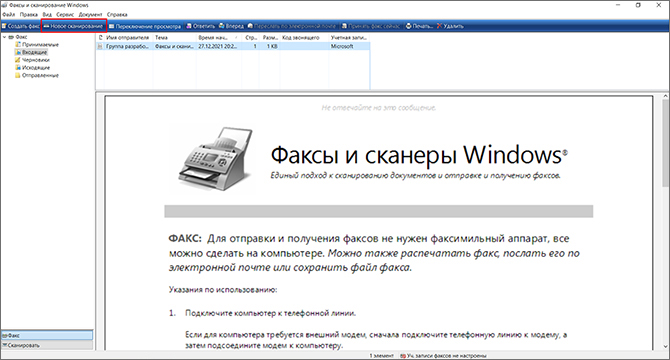This screenshot has width=670, height=360.
Task: Start Новое сканирование from the toolbar
Action: click(x=73, y=26)
